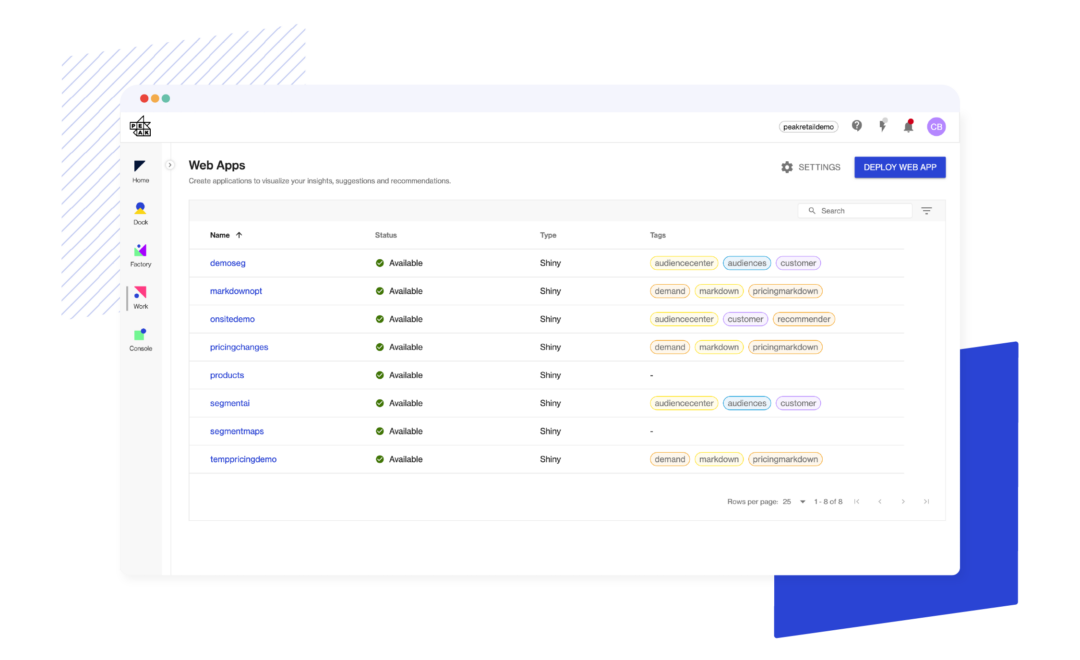This screenshot has width=1080, height=660.
Task: Expand the collapsed sidebar chevron
Action: tap(170, 165)
